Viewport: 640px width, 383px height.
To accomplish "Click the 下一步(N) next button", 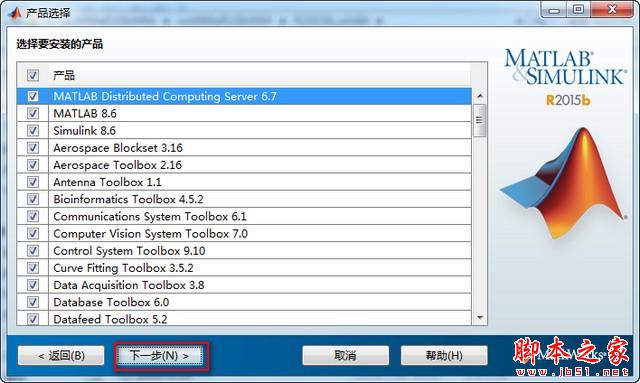I will pos(160,356).
